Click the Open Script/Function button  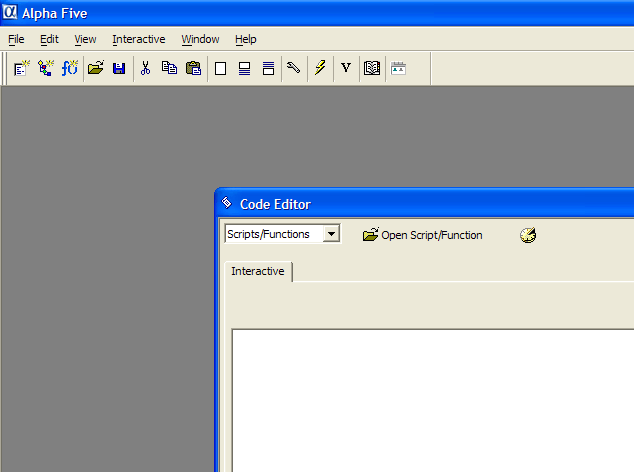point(423,235)
